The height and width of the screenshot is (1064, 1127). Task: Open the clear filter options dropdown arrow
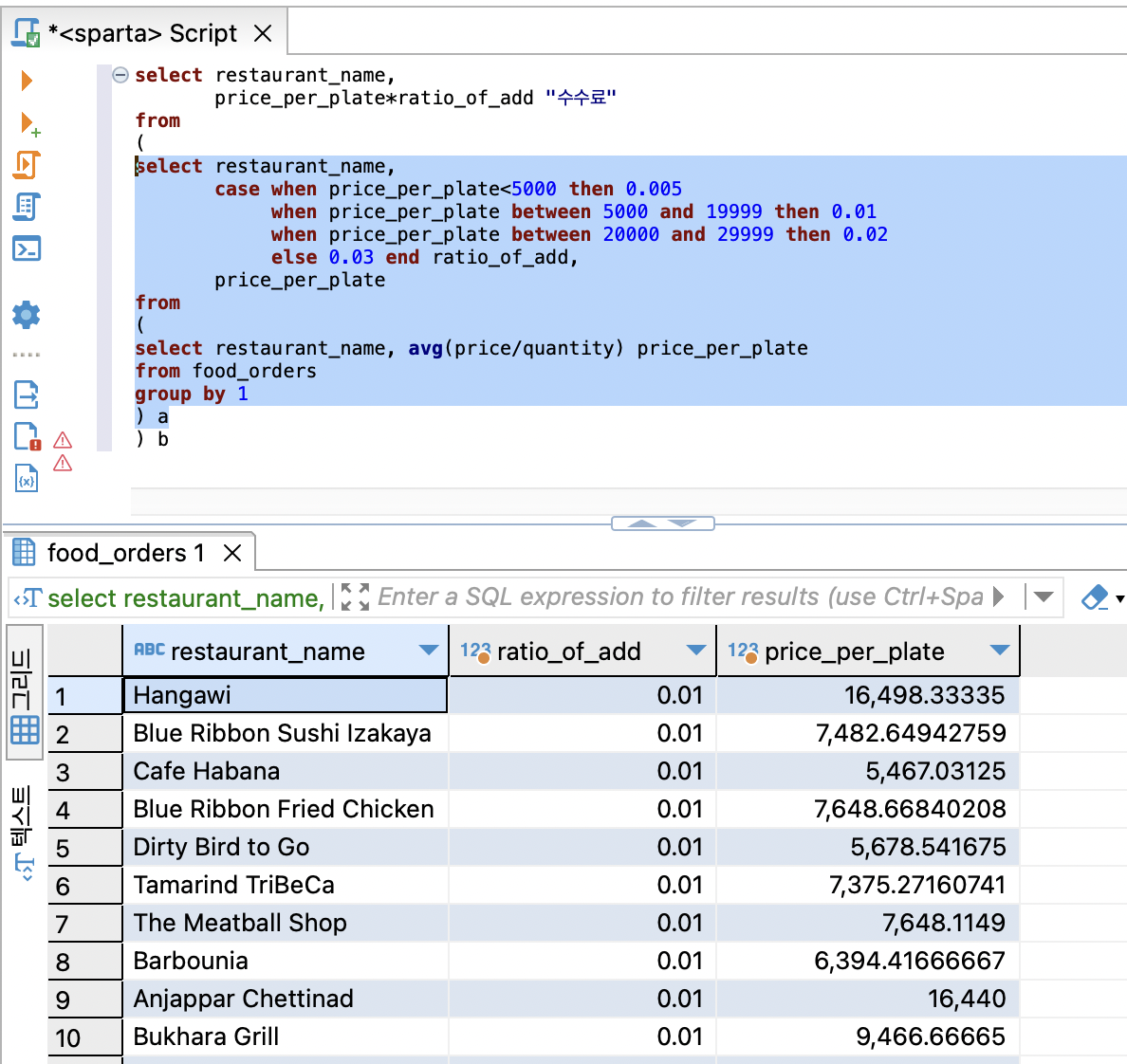pyautogui.click(x=1119, y=598)
